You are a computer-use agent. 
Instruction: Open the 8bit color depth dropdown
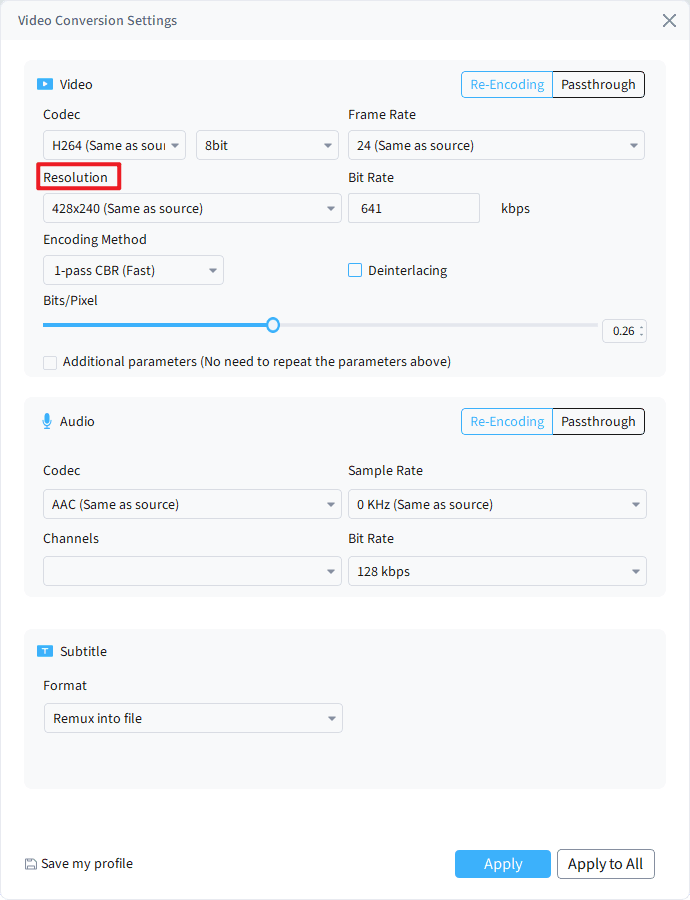[x=266, y=144]
